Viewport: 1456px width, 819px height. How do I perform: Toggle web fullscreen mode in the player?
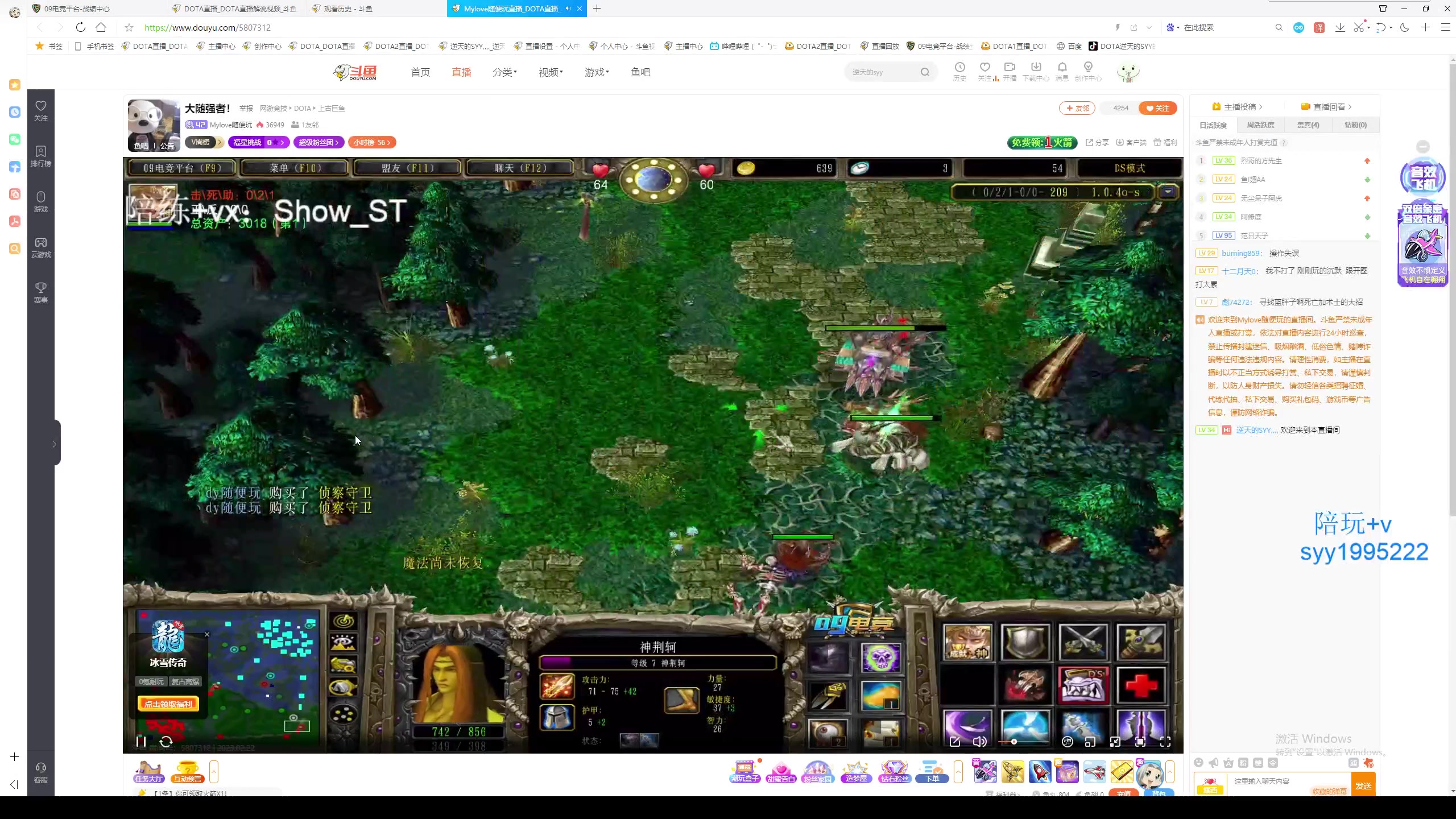coord(1140,741)
